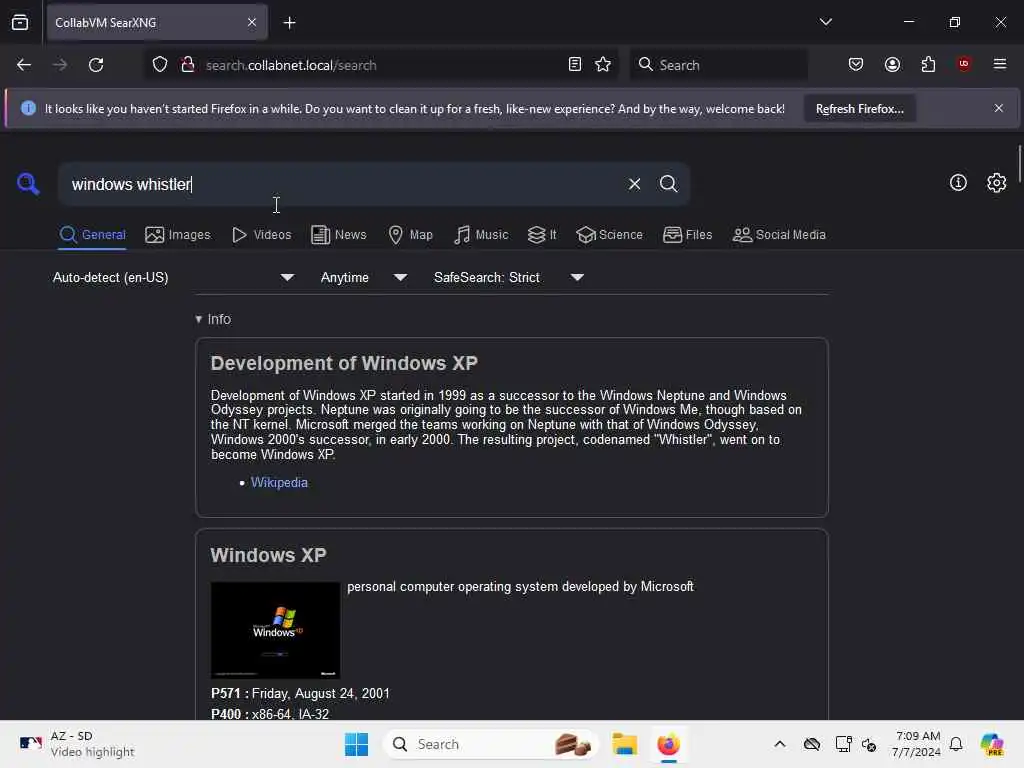The width and height of the screenshot is (1024, 768).
Task: Open tracking protection shield icon
Action: tap(160, 65)
